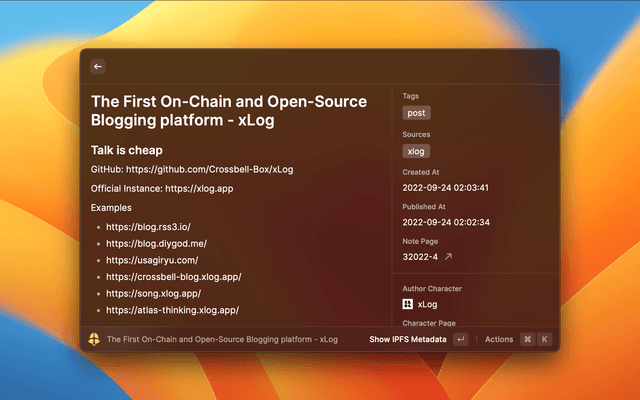Open the crossbell-blog.xlog.app link
This screenshot has width=640, height=400.
(x=173, y=277)
